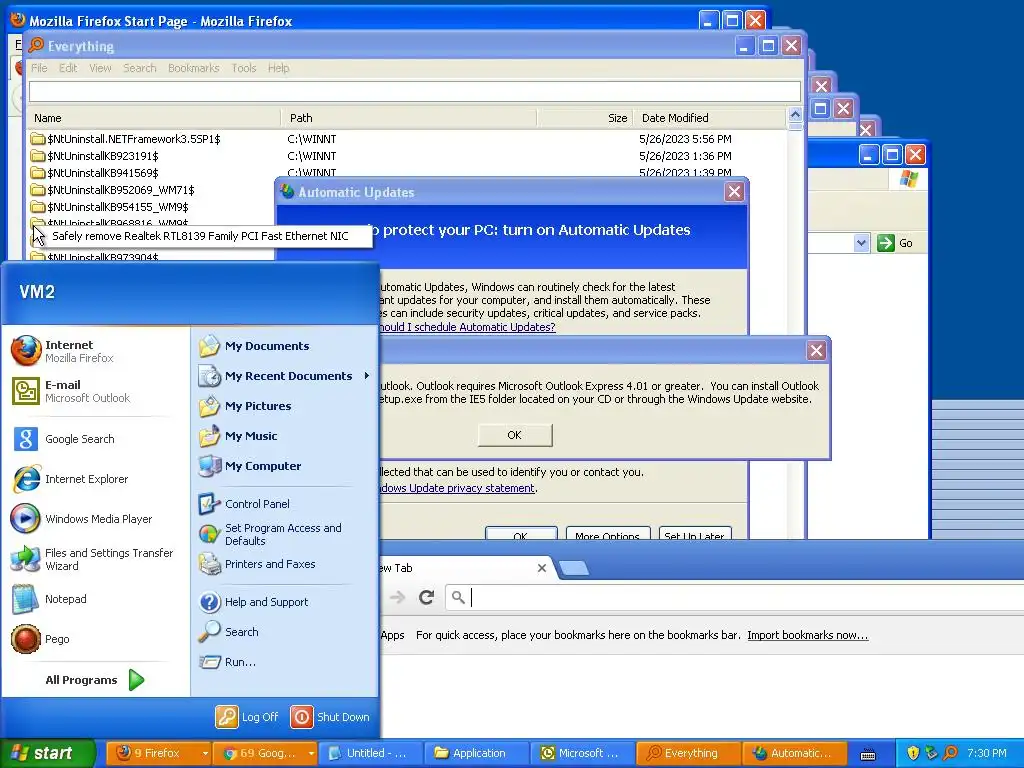Open schedule Automatic Updates help link
The image size is (1024, 768).
(467, 327)
